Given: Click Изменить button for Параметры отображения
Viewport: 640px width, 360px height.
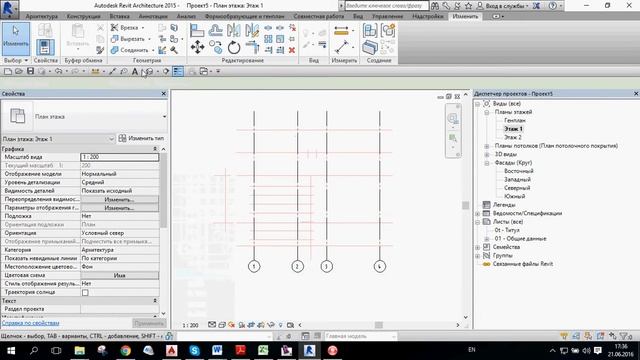Looking at the screenshot, I should (x=119, y=208).
